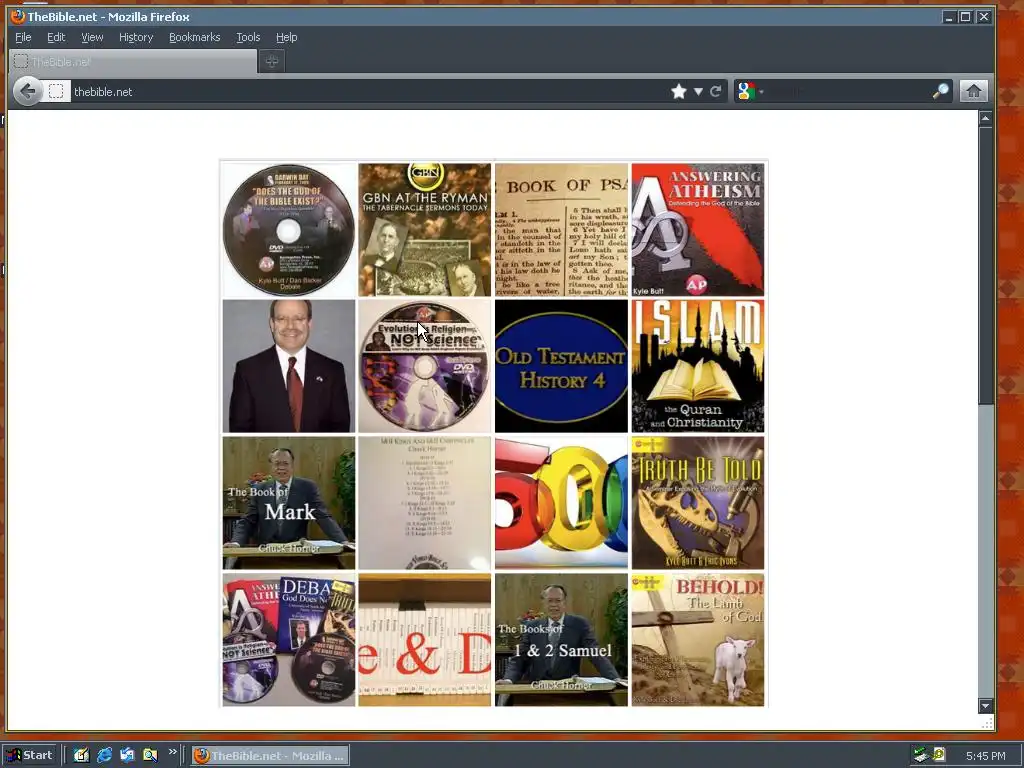Select the TheBible.net Mozilla taskbar button
Image resolution: width=1024 pixels, height=768 pixels.
[x=270, y=756]
